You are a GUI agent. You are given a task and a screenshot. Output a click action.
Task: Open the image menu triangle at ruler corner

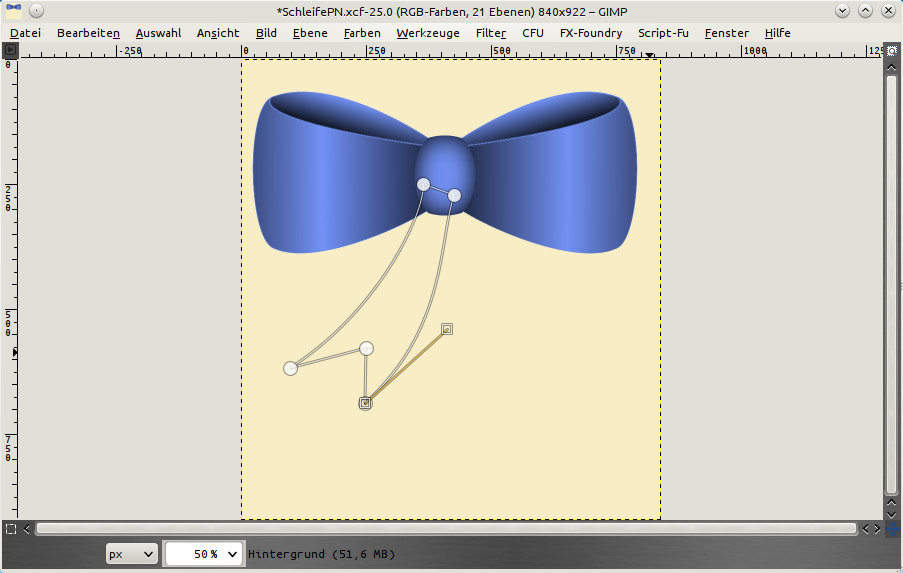click(x=10, y=50)
